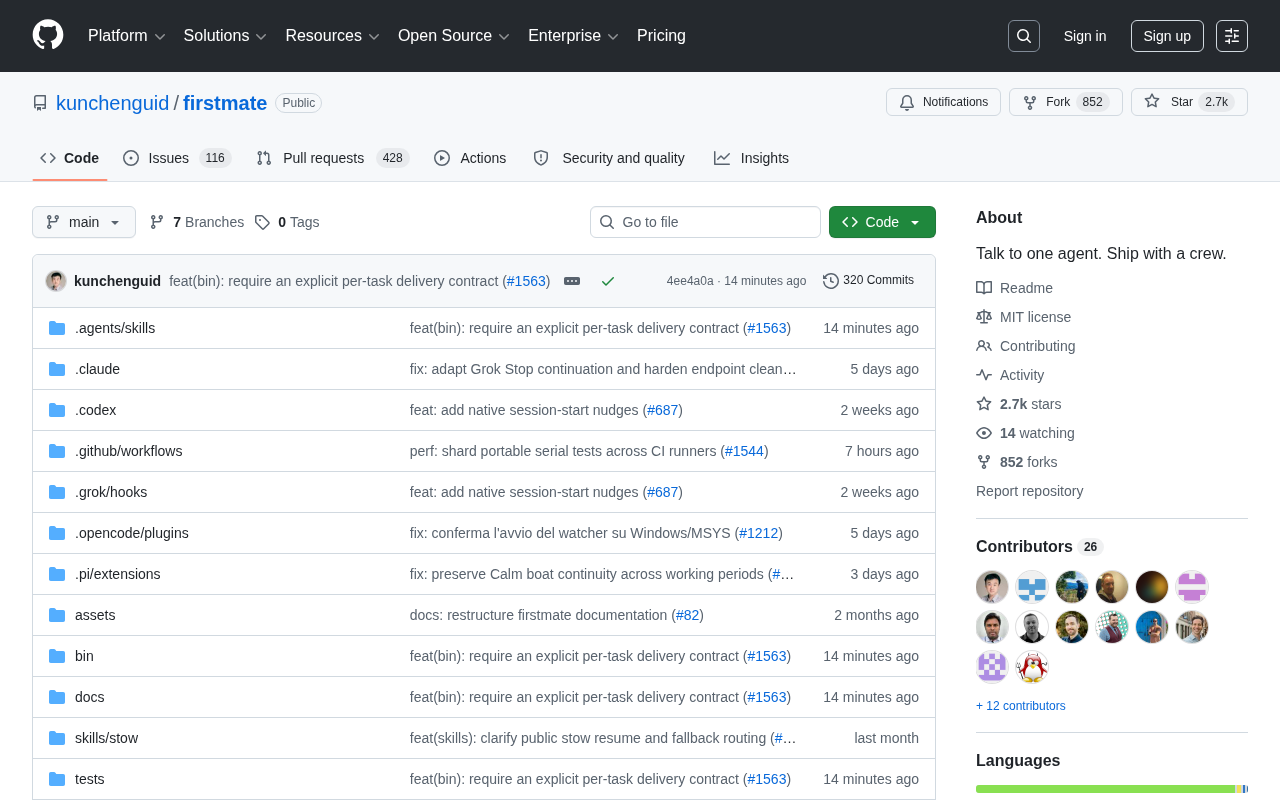Focus the Go to file input
Image resolution: width=1280 pixels, height=800 pixels.
pos(705,222)
